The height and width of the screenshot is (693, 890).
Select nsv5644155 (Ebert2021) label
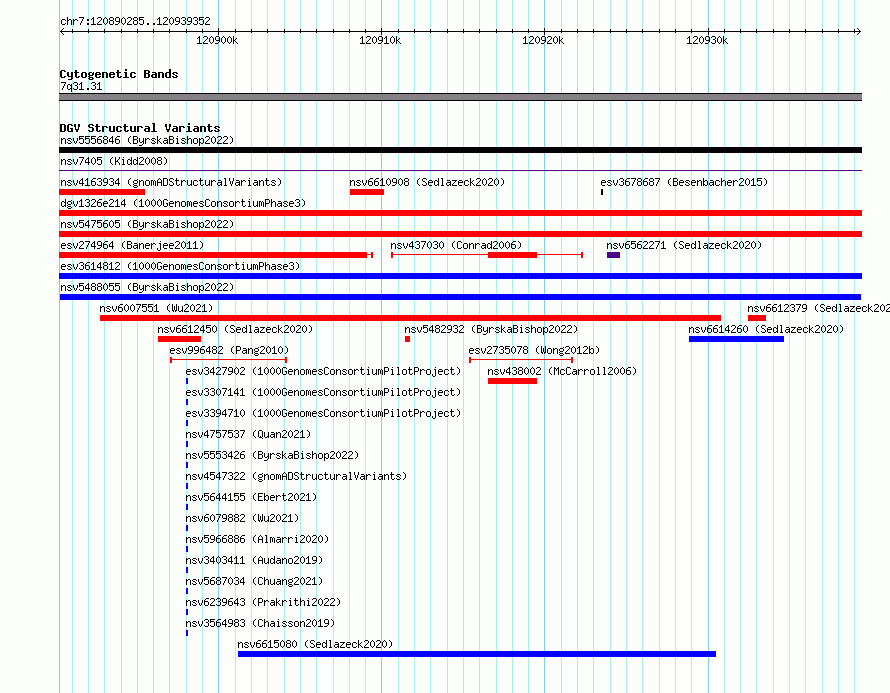(251, 497)
